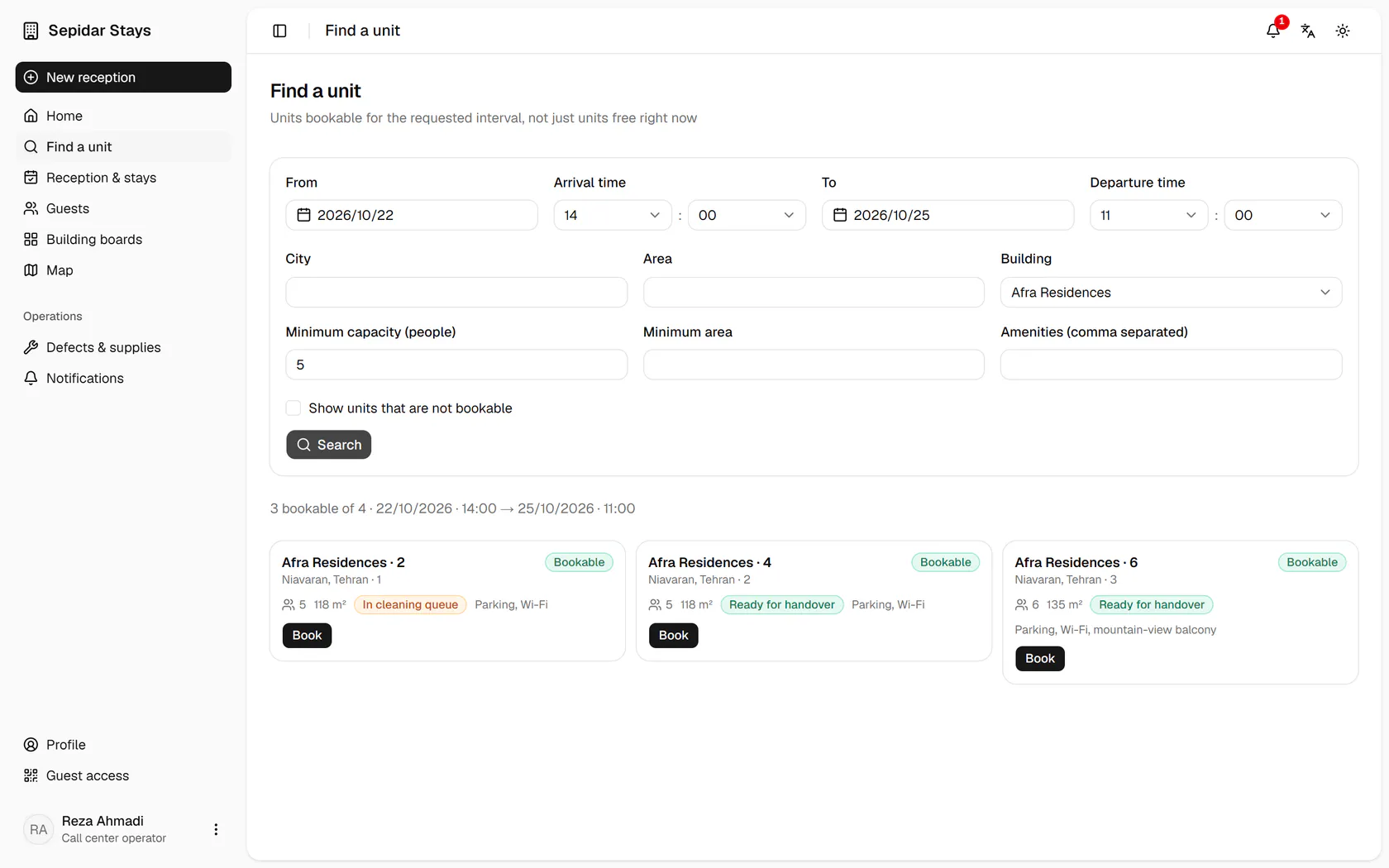1389x868 pixels.
Task: Expand the arrival hour dropdown showing 14
Action: click(613, 215)
